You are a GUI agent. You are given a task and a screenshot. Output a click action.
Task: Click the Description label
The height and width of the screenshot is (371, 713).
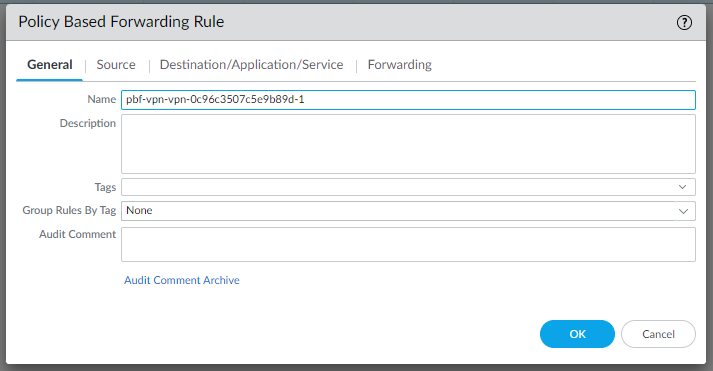coord(88,123)
